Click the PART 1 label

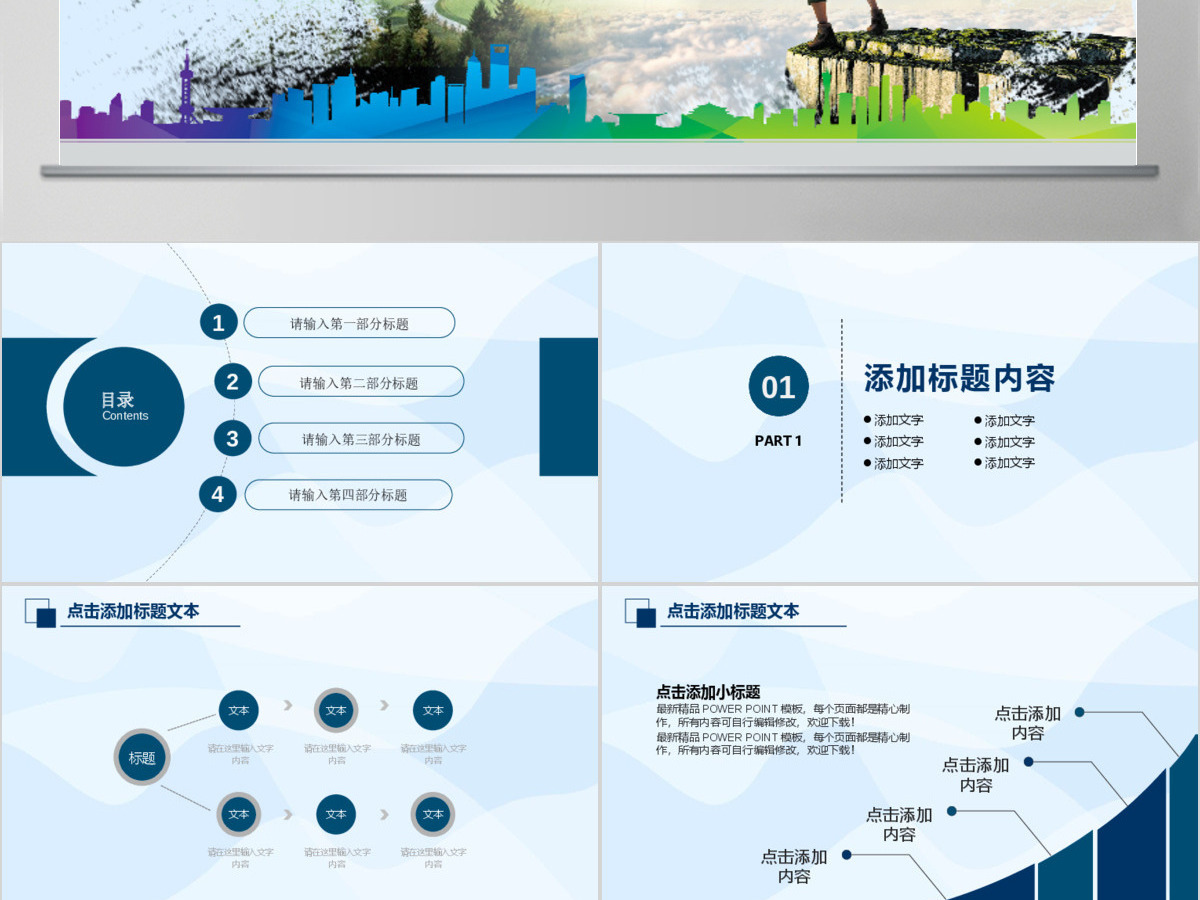[x=778, y=441]
